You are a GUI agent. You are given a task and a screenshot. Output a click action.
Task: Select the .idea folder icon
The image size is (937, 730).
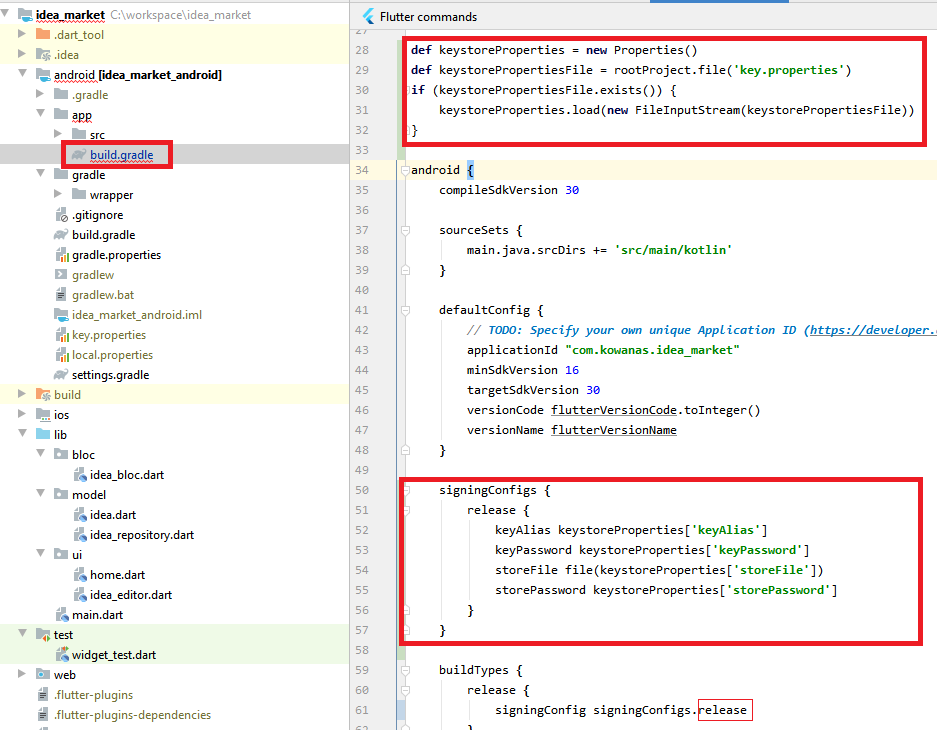43,54
